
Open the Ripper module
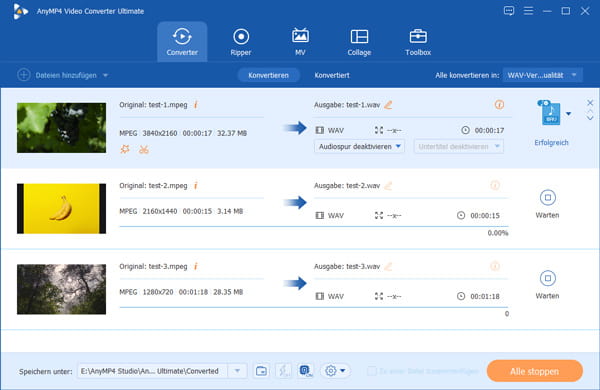pyautogui.click(x=241, y=42)
